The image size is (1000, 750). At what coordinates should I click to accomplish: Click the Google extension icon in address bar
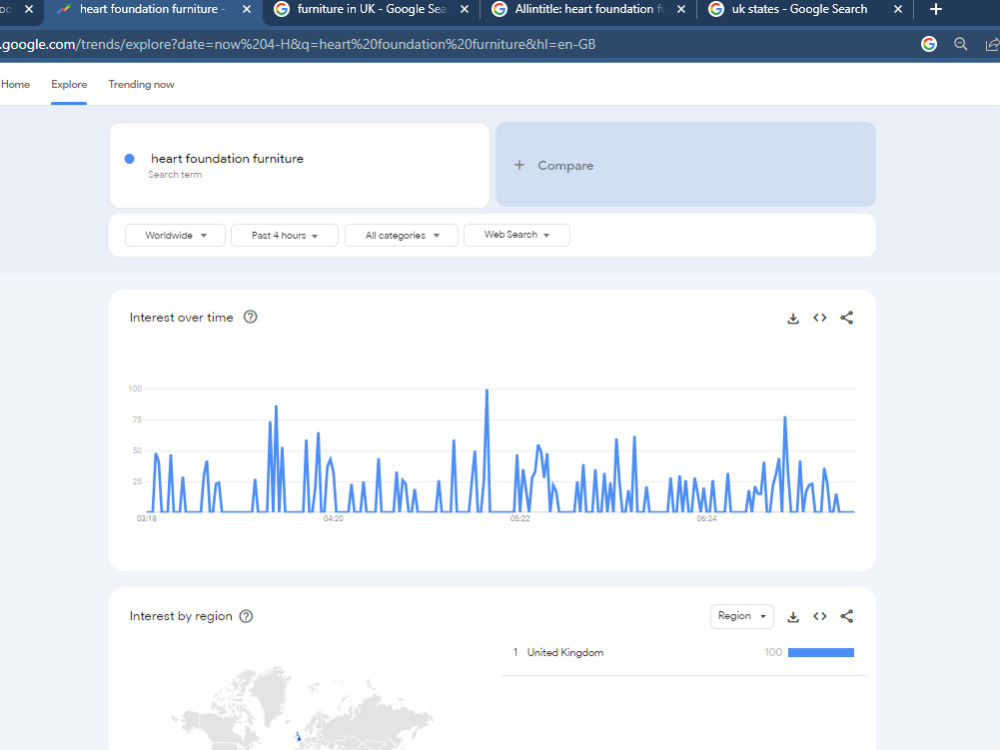929,44
